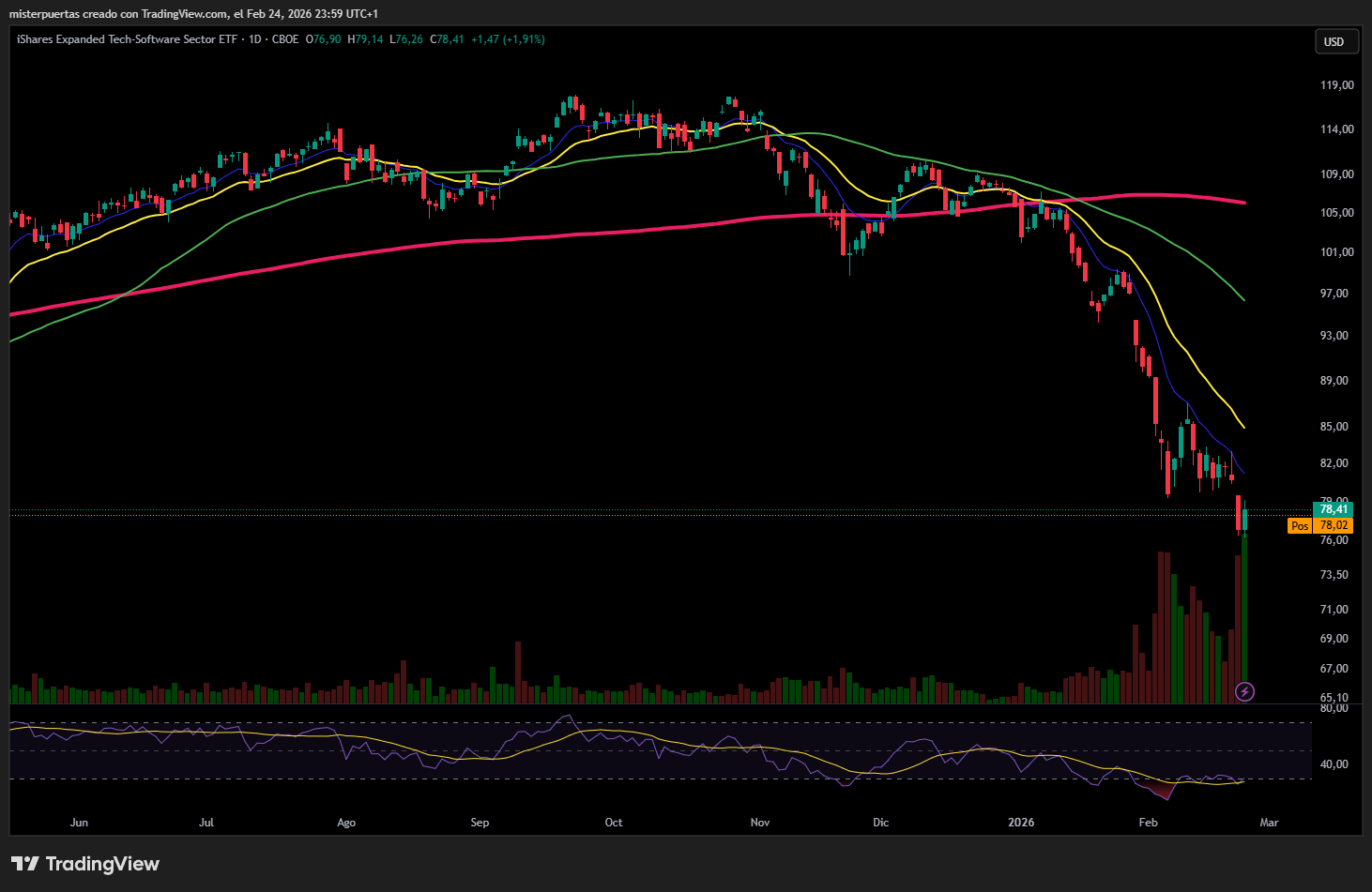Click the purple lightning bolt icon
This screenshot has height=892, width=1372.
1244,692
